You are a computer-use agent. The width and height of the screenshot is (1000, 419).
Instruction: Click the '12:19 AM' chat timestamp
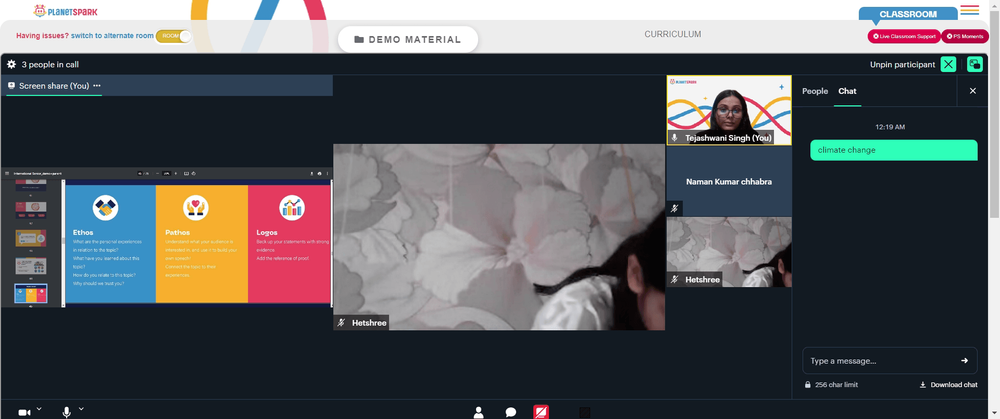pos(890,127)
